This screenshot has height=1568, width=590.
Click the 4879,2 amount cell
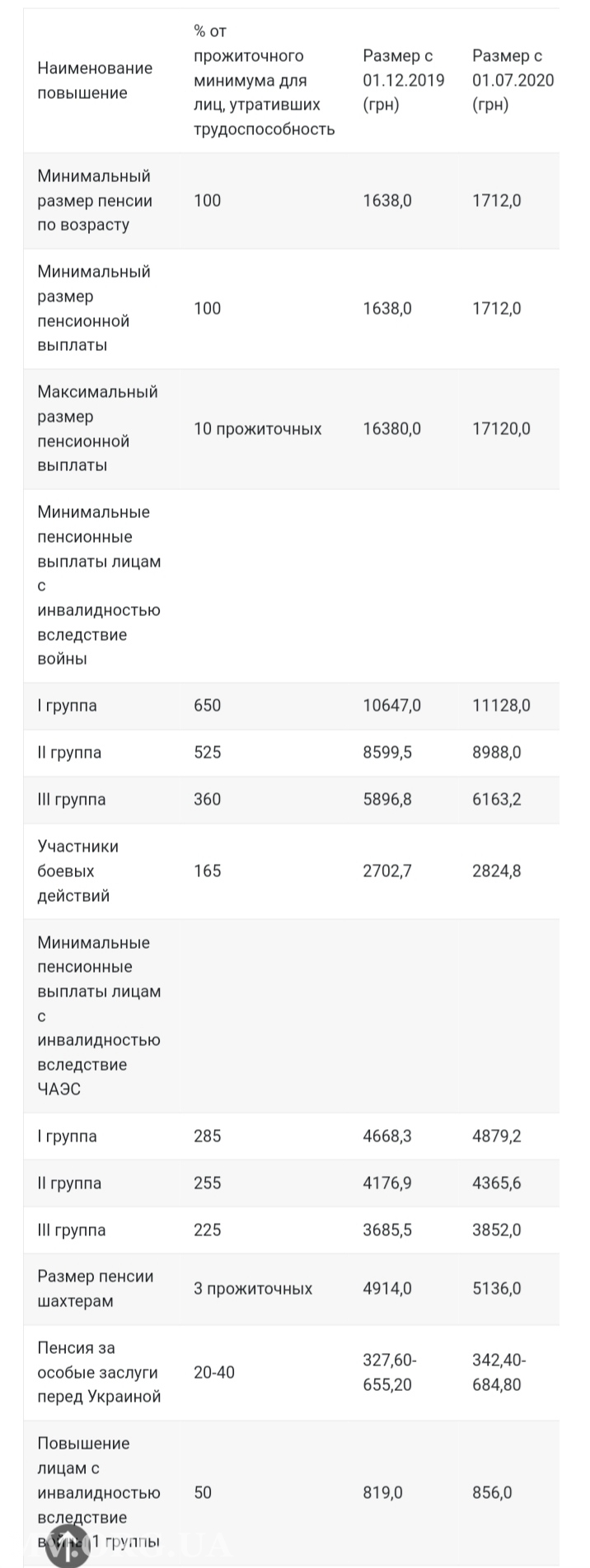tap(496, 1136)
